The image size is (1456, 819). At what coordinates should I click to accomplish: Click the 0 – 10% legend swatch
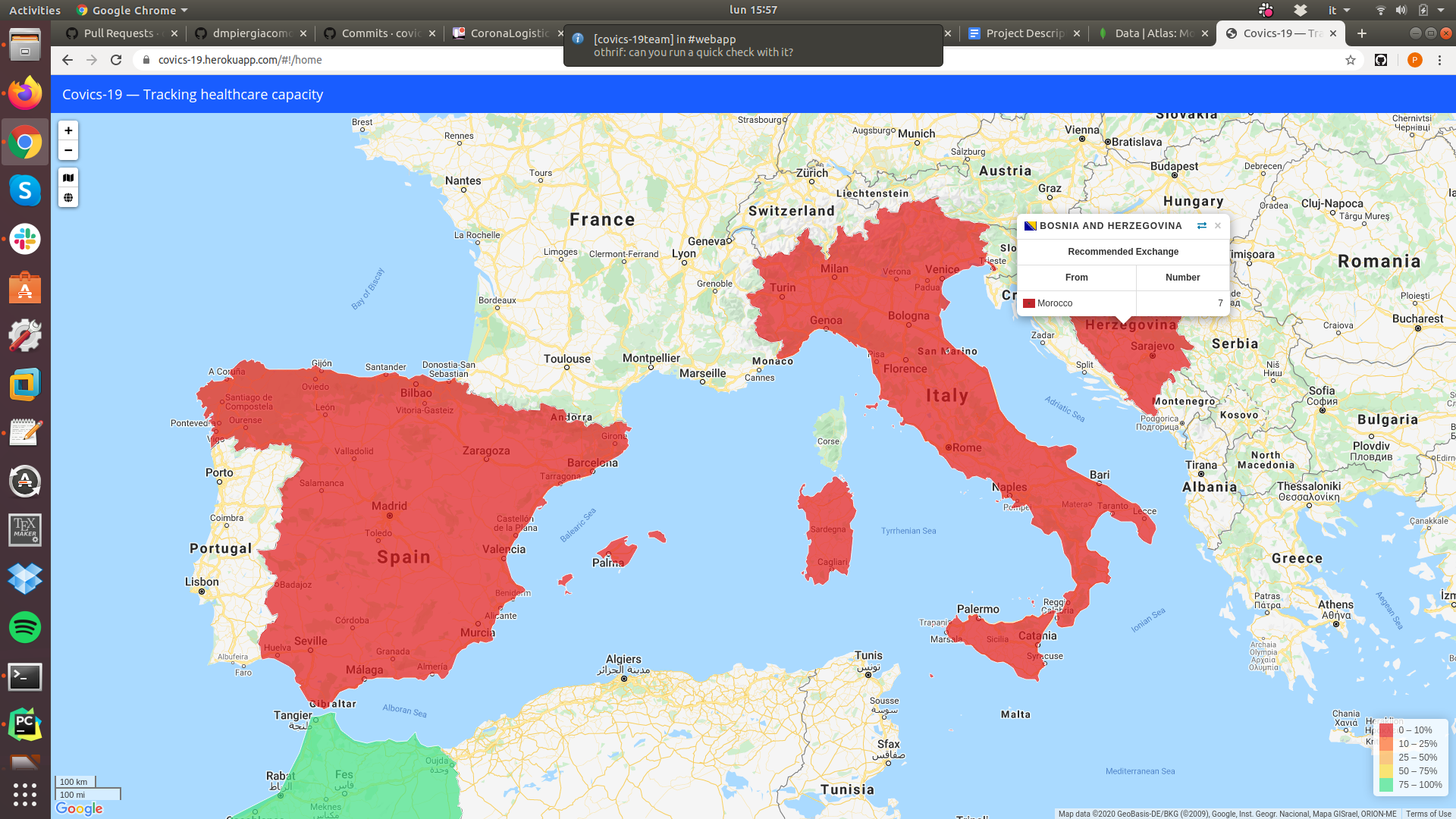coord(1386,730)
